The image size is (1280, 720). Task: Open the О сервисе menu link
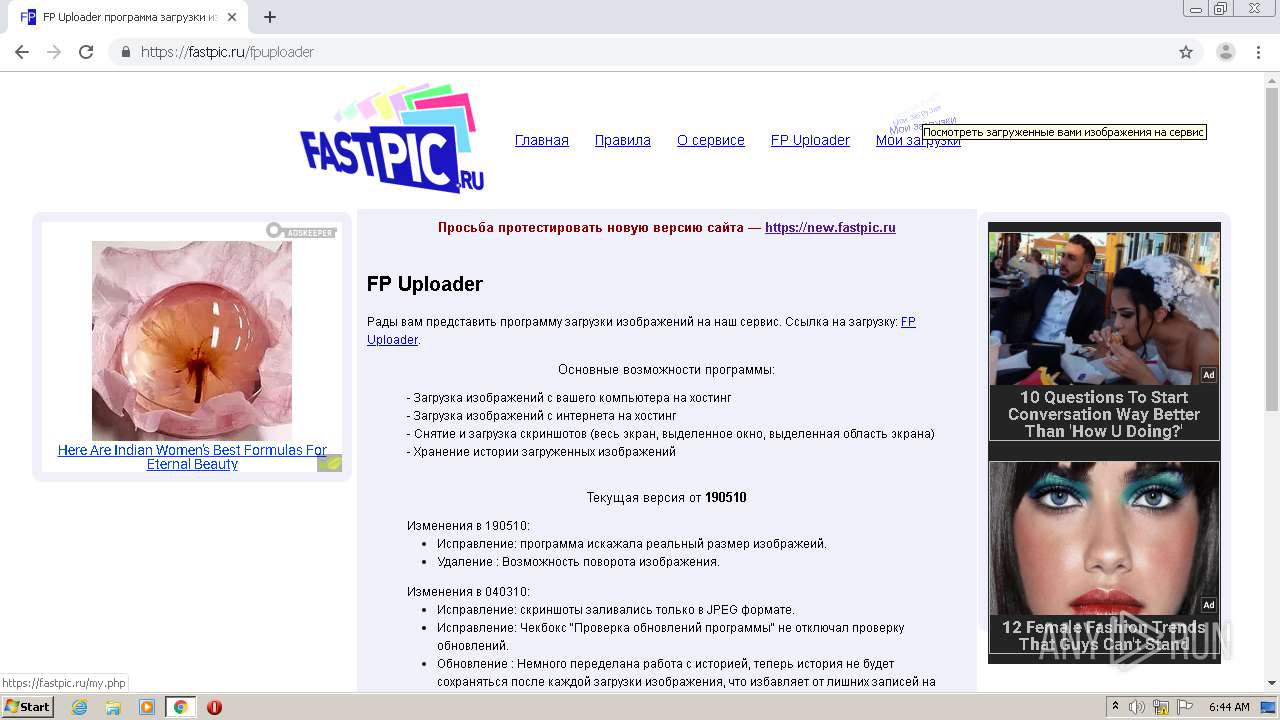click(711, 140)
